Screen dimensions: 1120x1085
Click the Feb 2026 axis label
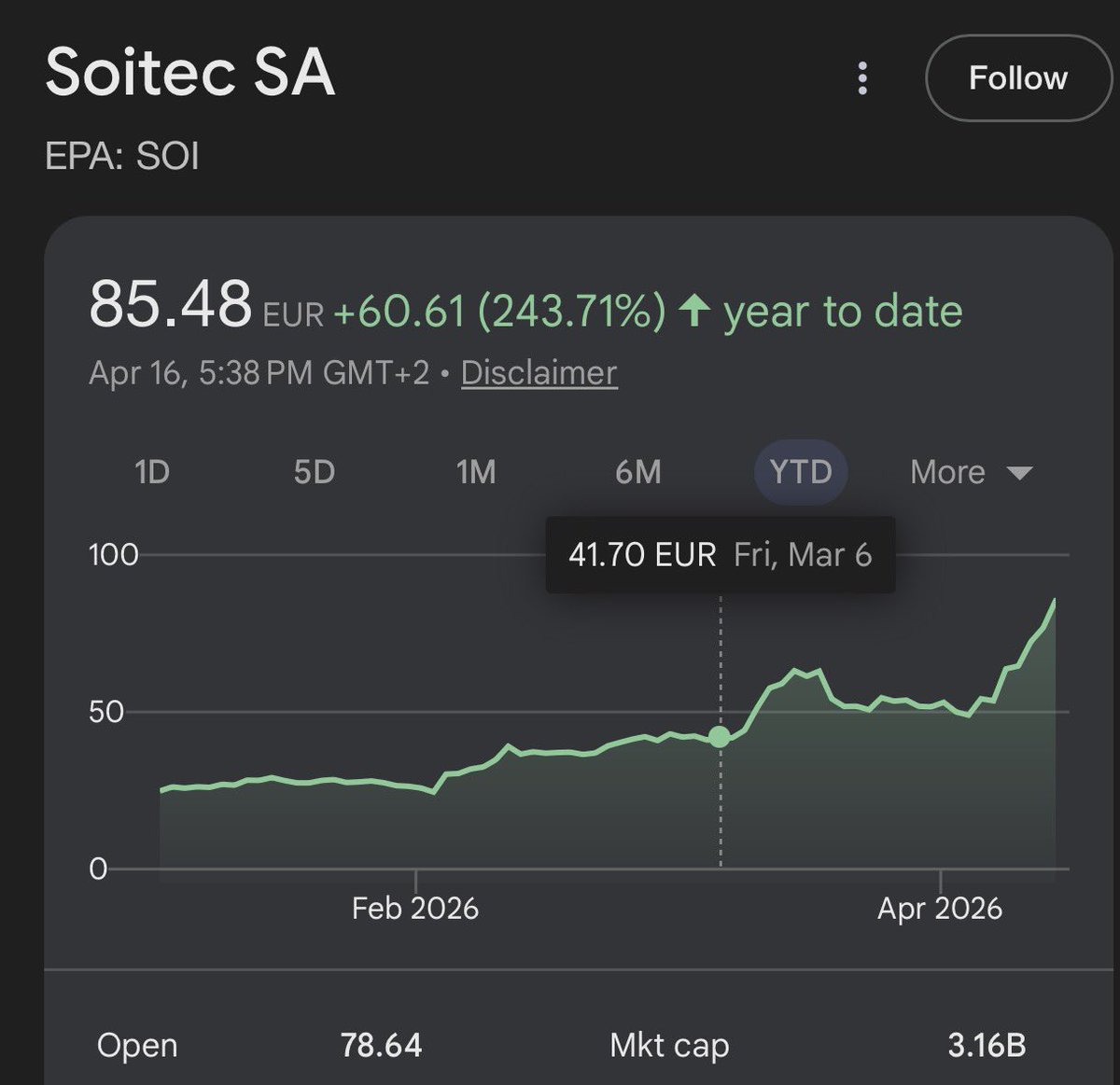(x=415, y=909)
